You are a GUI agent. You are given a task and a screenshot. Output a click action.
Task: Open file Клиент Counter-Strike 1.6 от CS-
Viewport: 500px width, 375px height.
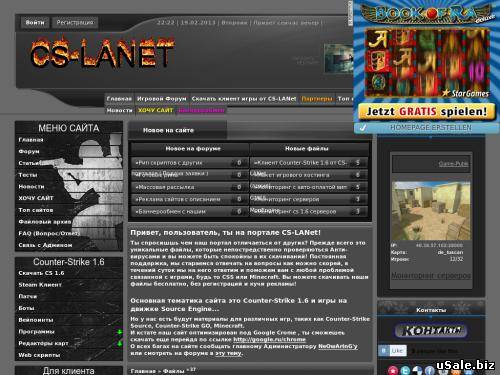click(300, 163)
